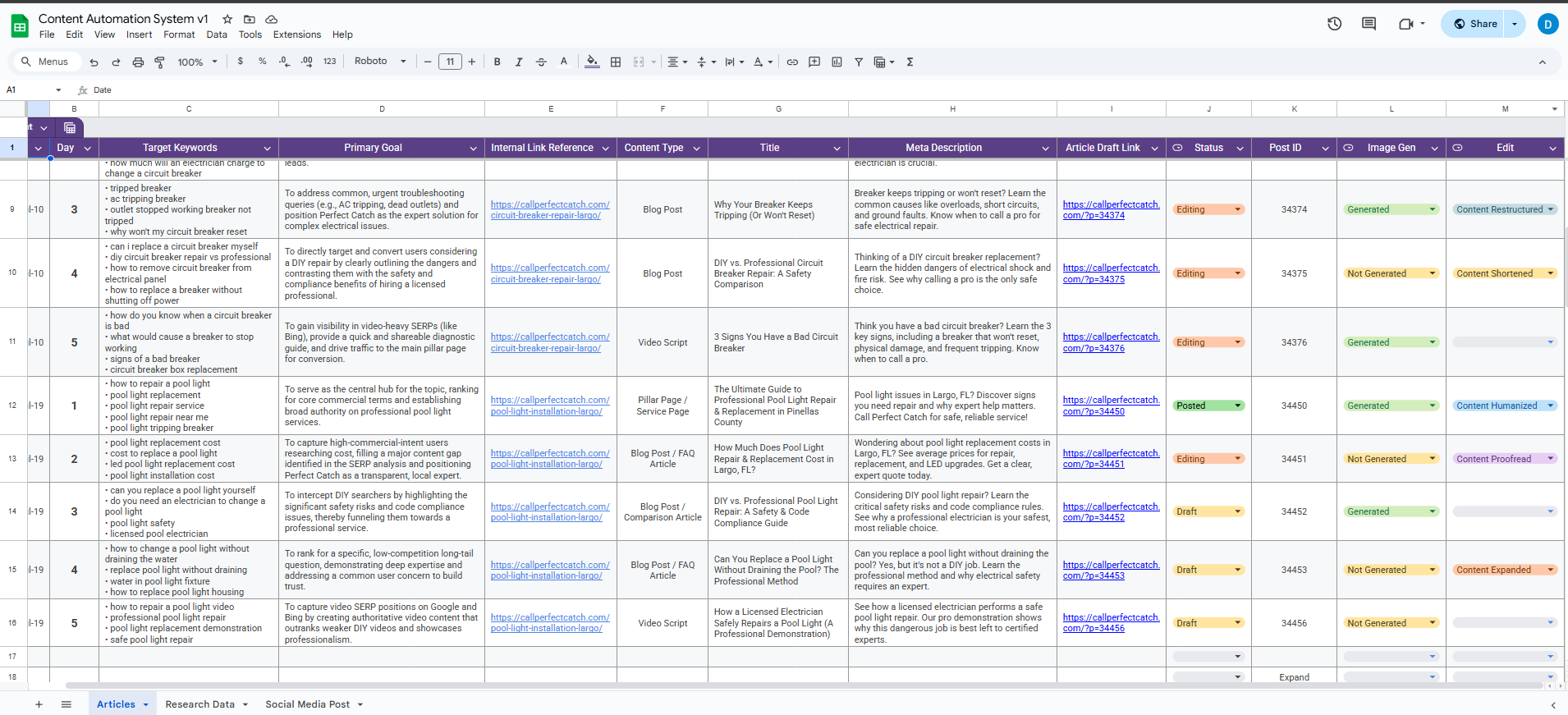Open the D account avatar

(x=1547, y=24)
